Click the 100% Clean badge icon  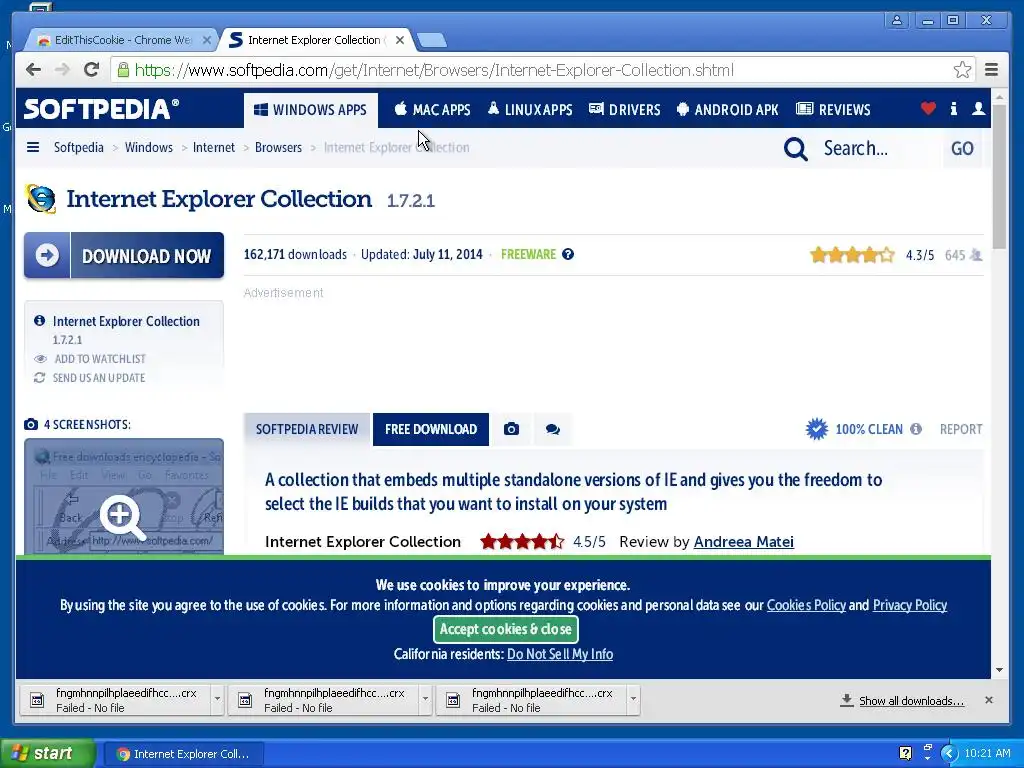pyautogui.click(x=816, y=429)
